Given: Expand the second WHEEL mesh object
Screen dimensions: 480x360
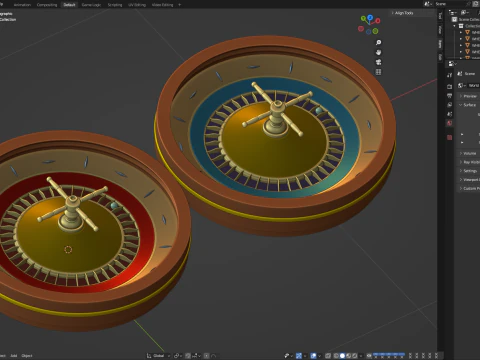Looking at the screenshot, I should (x=461, y=39).
